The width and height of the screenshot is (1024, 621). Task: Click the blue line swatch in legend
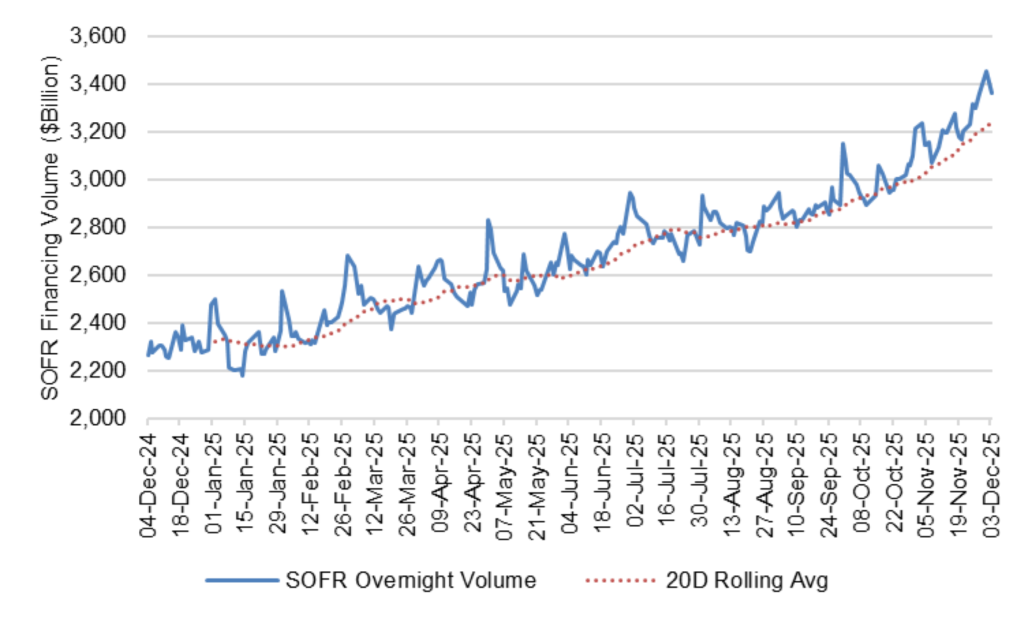tap(241, 581)
